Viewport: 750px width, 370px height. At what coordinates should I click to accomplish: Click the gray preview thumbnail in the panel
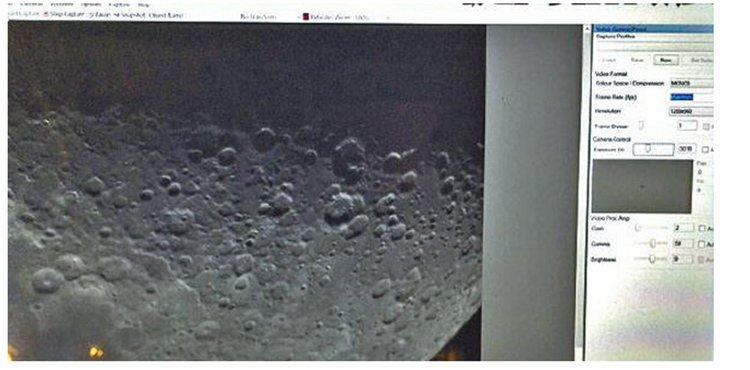642,186
